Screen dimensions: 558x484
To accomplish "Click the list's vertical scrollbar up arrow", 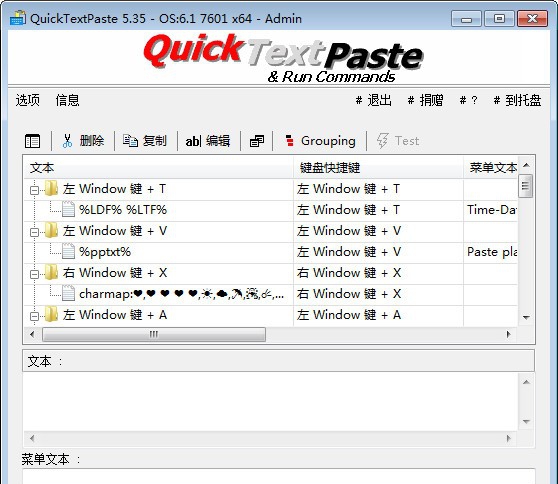I will [526, 165].
